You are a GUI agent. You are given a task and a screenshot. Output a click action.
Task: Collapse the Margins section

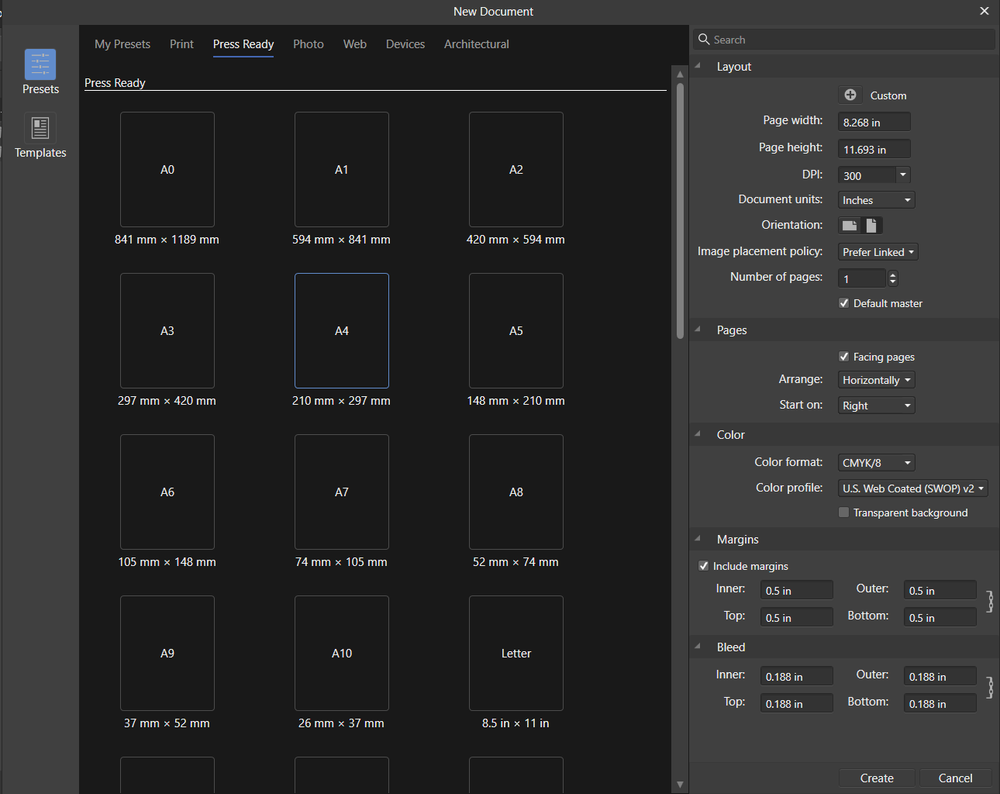(698, 539)
